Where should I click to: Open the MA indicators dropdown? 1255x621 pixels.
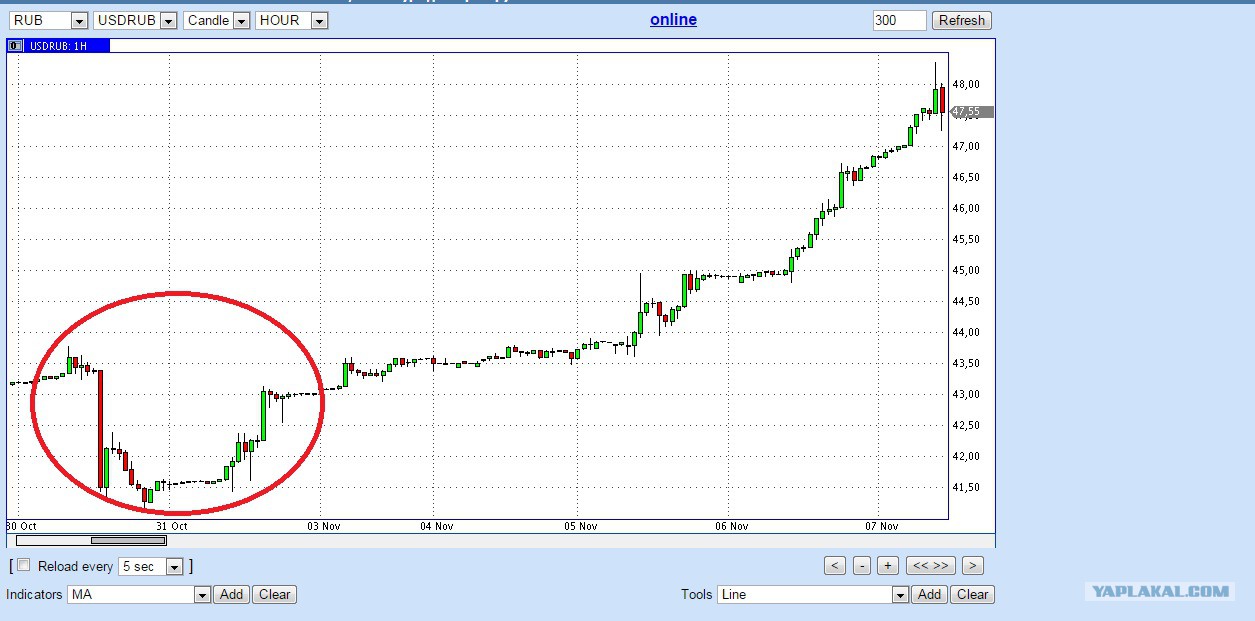click(x=139, y=594)
